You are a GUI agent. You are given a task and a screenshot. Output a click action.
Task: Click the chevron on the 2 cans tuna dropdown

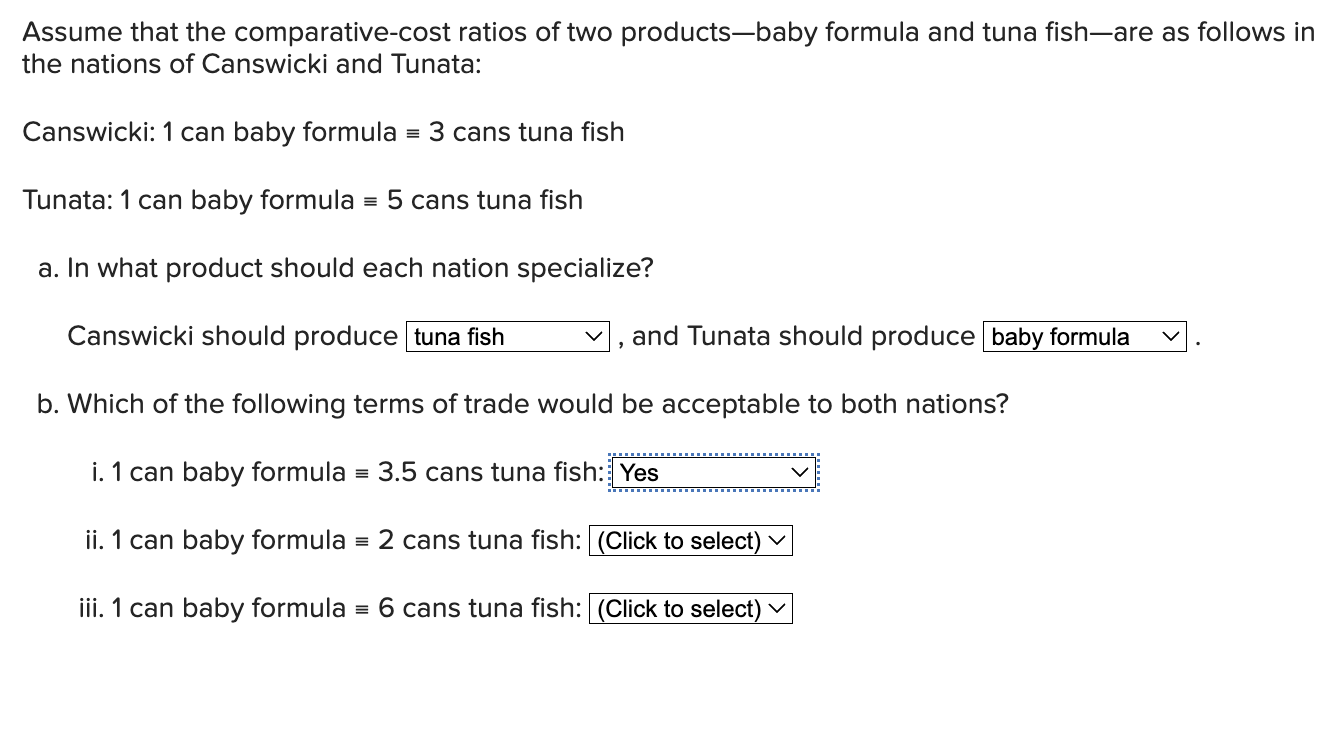(x=777, y=540)
